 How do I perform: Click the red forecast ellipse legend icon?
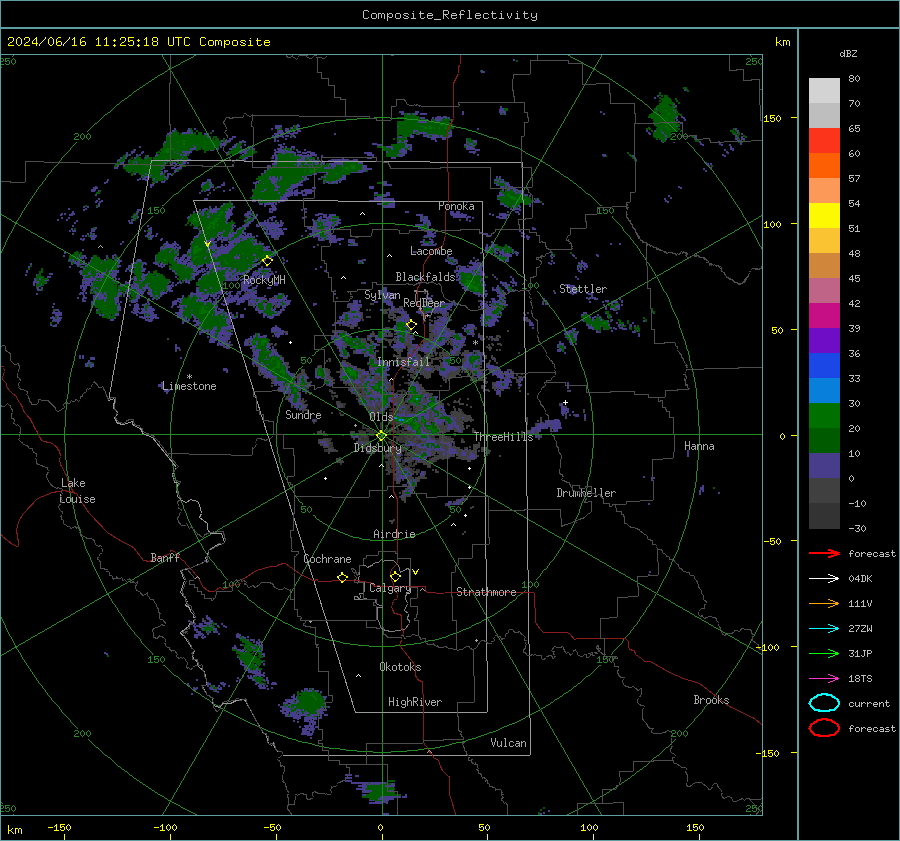[x=824, y=728]
